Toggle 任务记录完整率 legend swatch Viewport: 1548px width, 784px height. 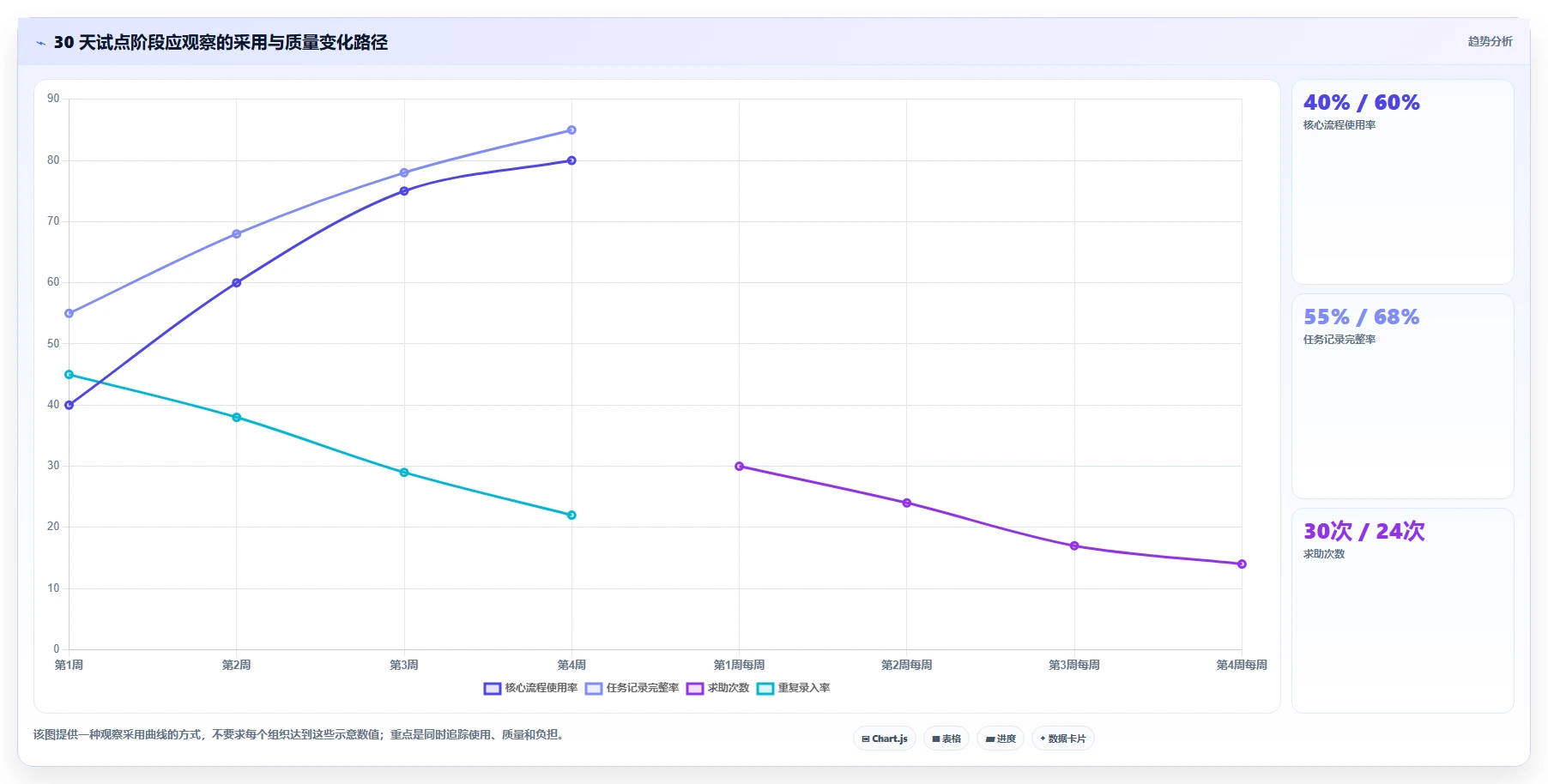(x=594, y=689)
